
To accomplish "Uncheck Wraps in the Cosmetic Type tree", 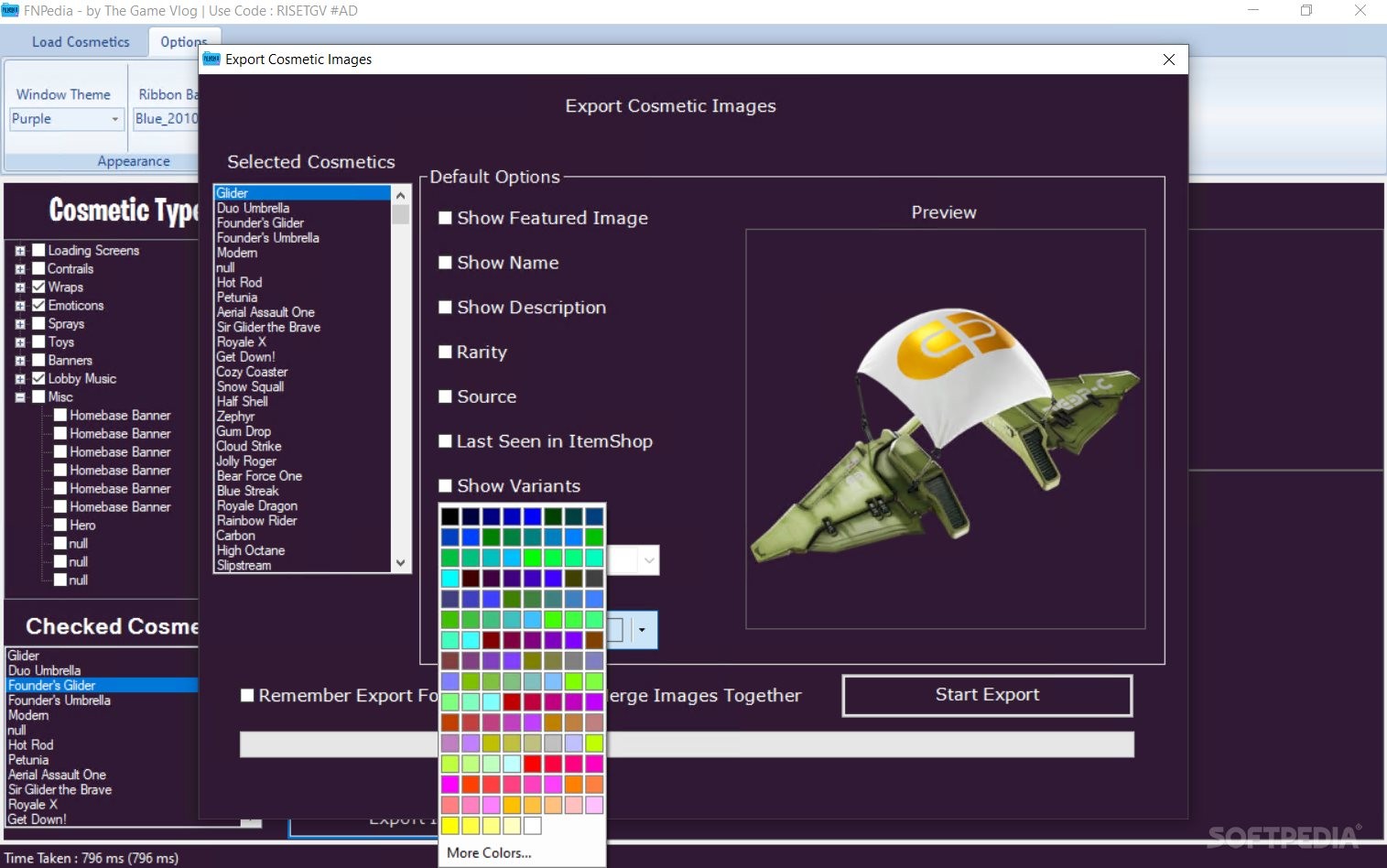I will point(38,287).
